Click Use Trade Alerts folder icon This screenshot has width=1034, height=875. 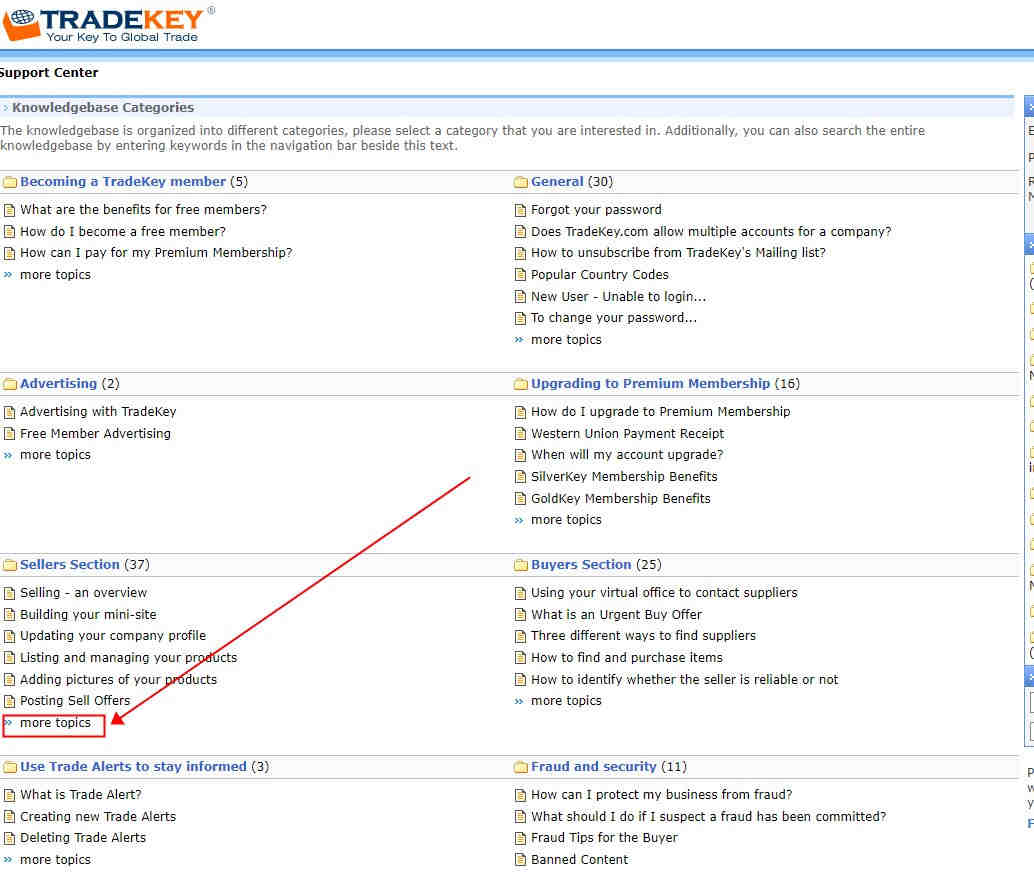click(9, 767)
